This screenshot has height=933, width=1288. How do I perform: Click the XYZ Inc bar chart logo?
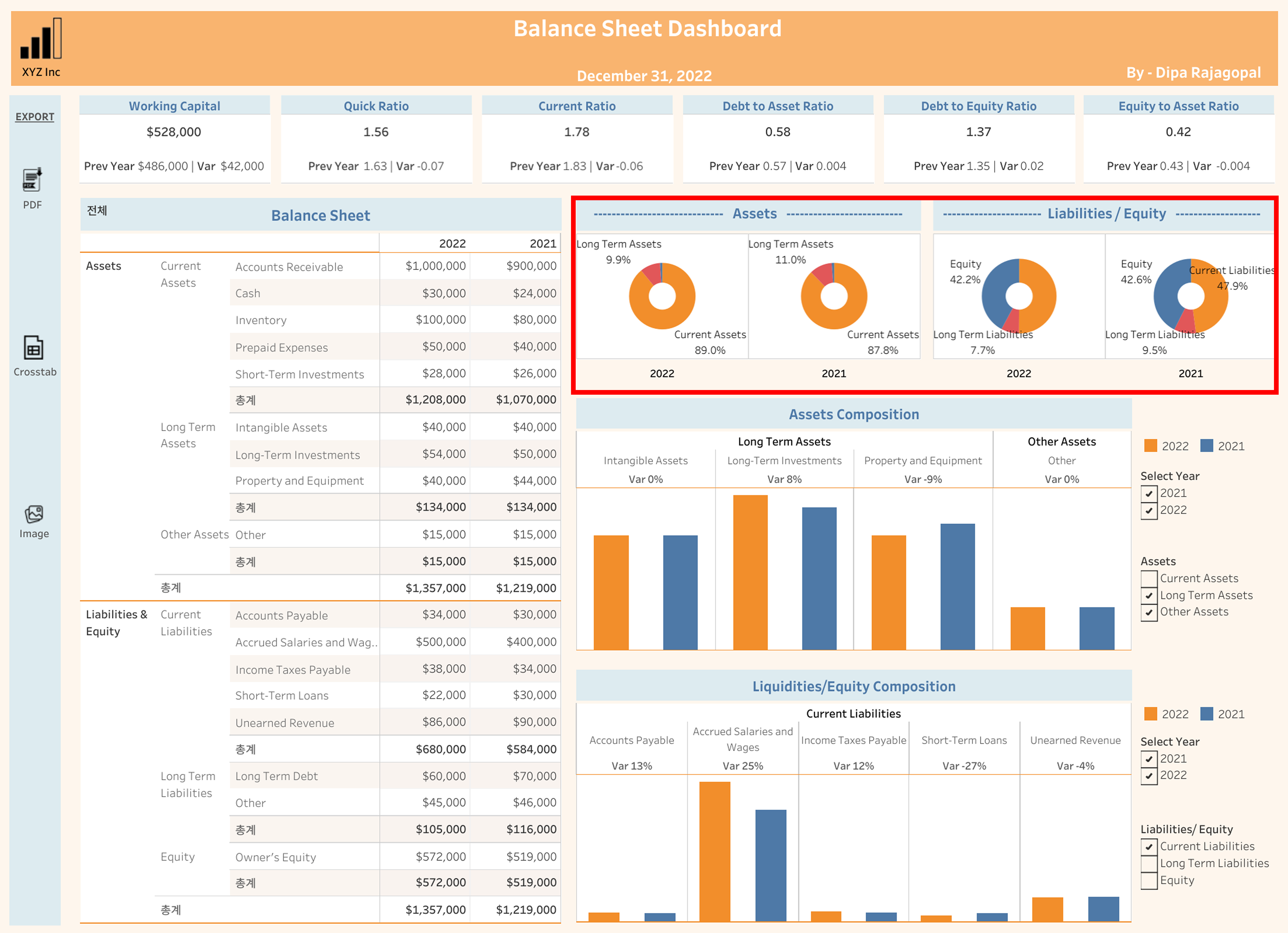click(41, 39)
